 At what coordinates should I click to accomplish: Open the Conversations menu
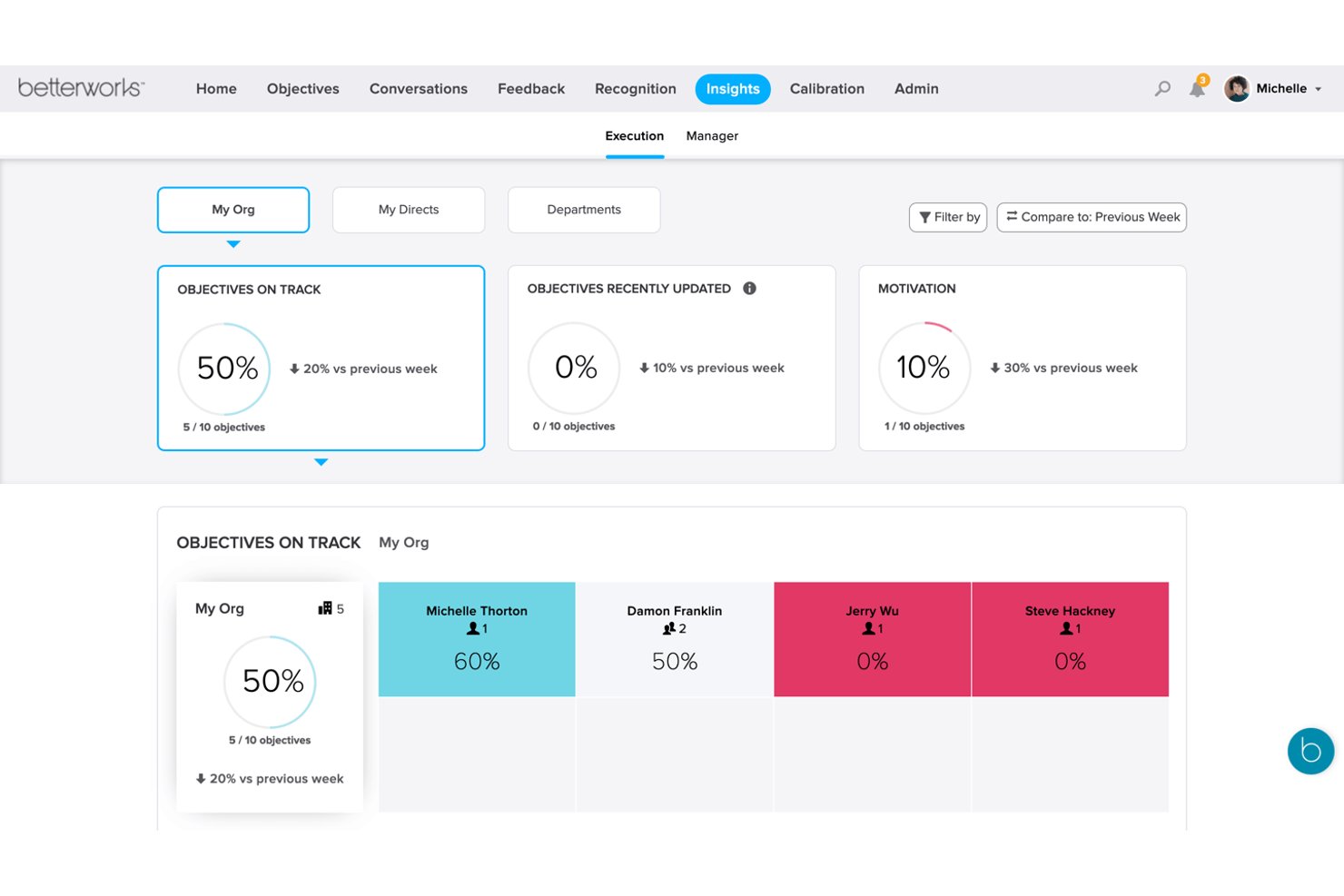pos(419,89)
